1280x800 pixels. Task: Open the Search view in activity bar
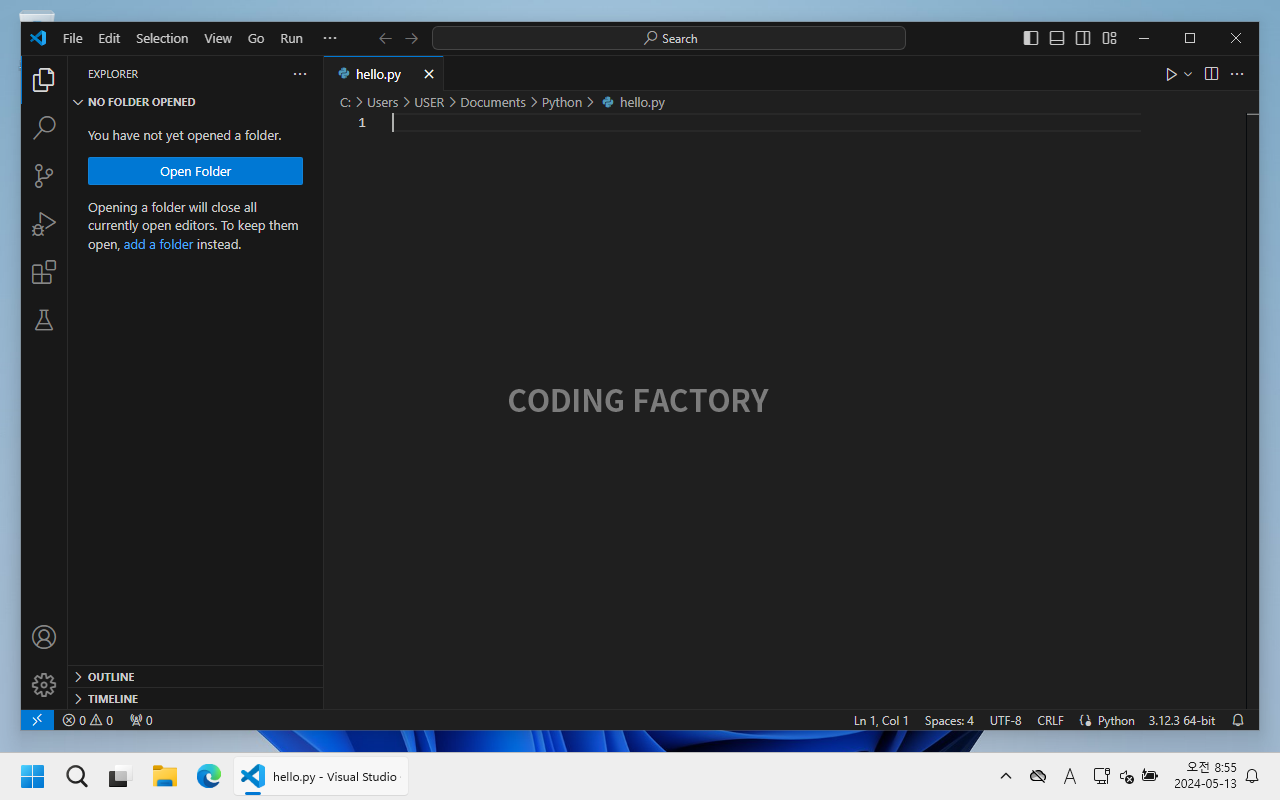(x=44, y=128)
